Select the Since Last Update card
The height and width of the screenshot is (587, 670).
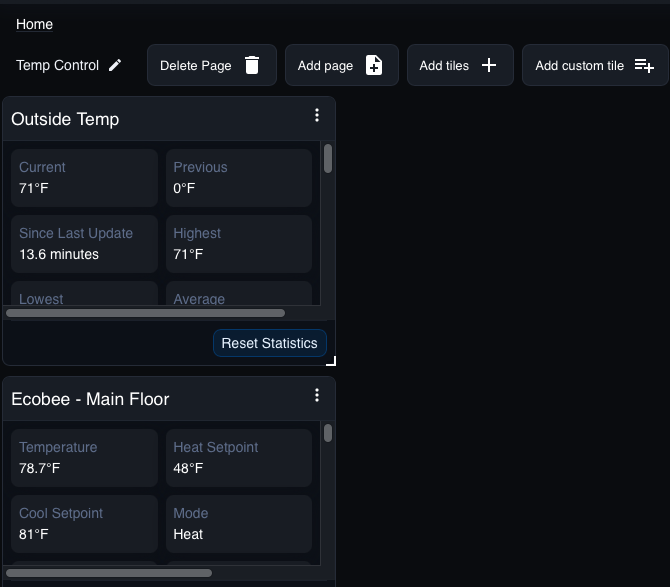pos(85,244)
